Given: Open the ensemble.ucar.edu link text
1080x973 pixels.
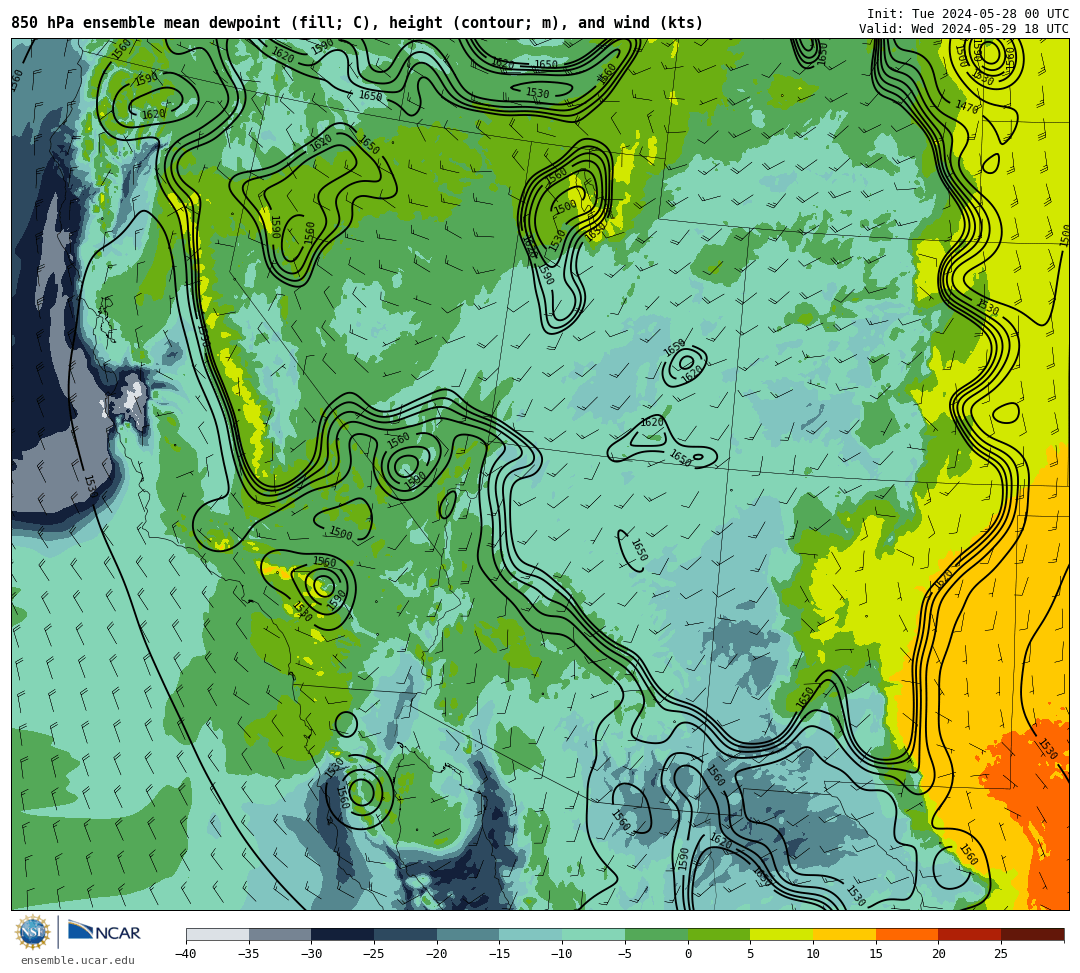Looking at the screenshot, I should (x=78, y=960).
